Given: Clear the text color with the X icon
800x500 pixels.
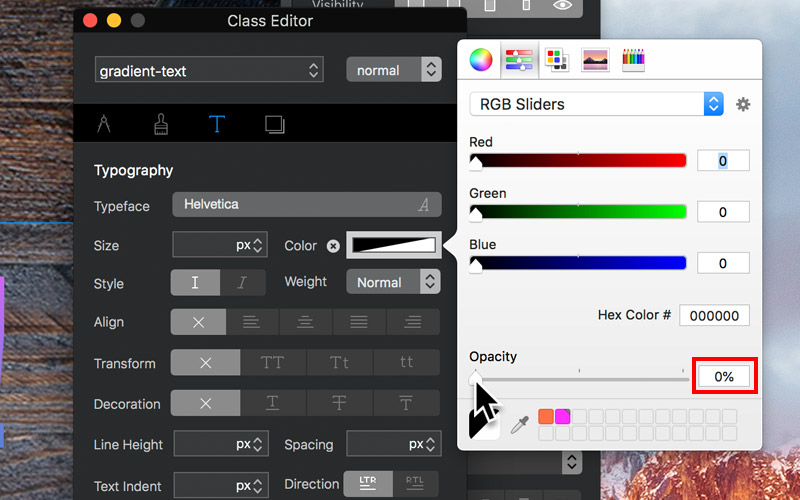Looking at the screenshot, I should click(333, 246).
